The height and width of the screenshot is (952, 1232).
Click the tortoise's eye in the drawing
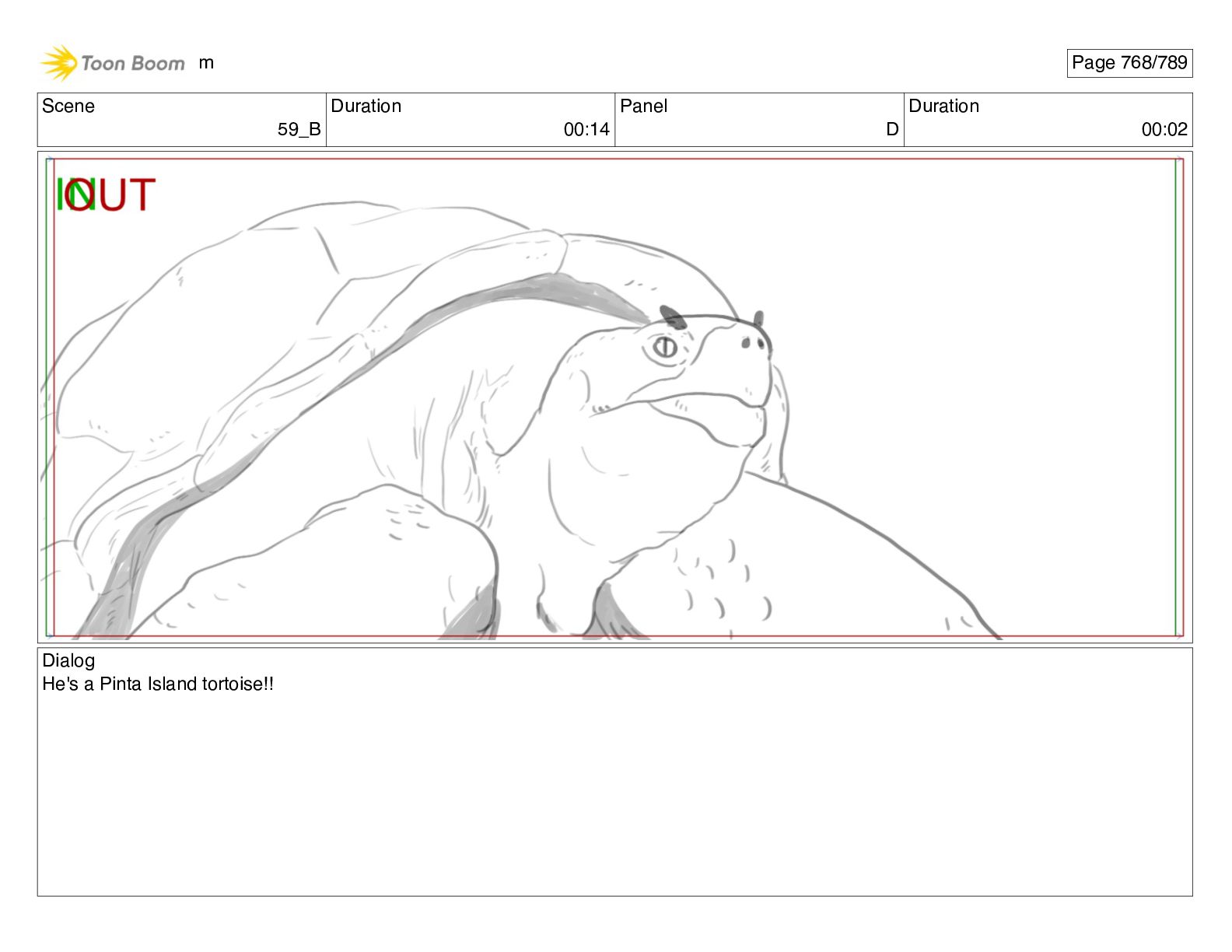coord(665,347)
